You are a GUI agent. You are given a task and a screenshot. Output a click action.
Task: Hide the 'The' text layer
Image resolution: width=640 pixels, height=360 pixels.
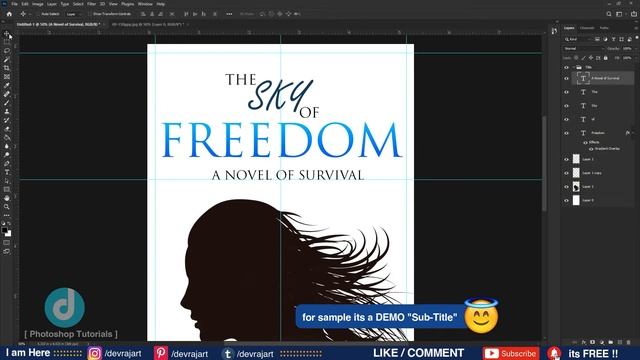point(566,92)
